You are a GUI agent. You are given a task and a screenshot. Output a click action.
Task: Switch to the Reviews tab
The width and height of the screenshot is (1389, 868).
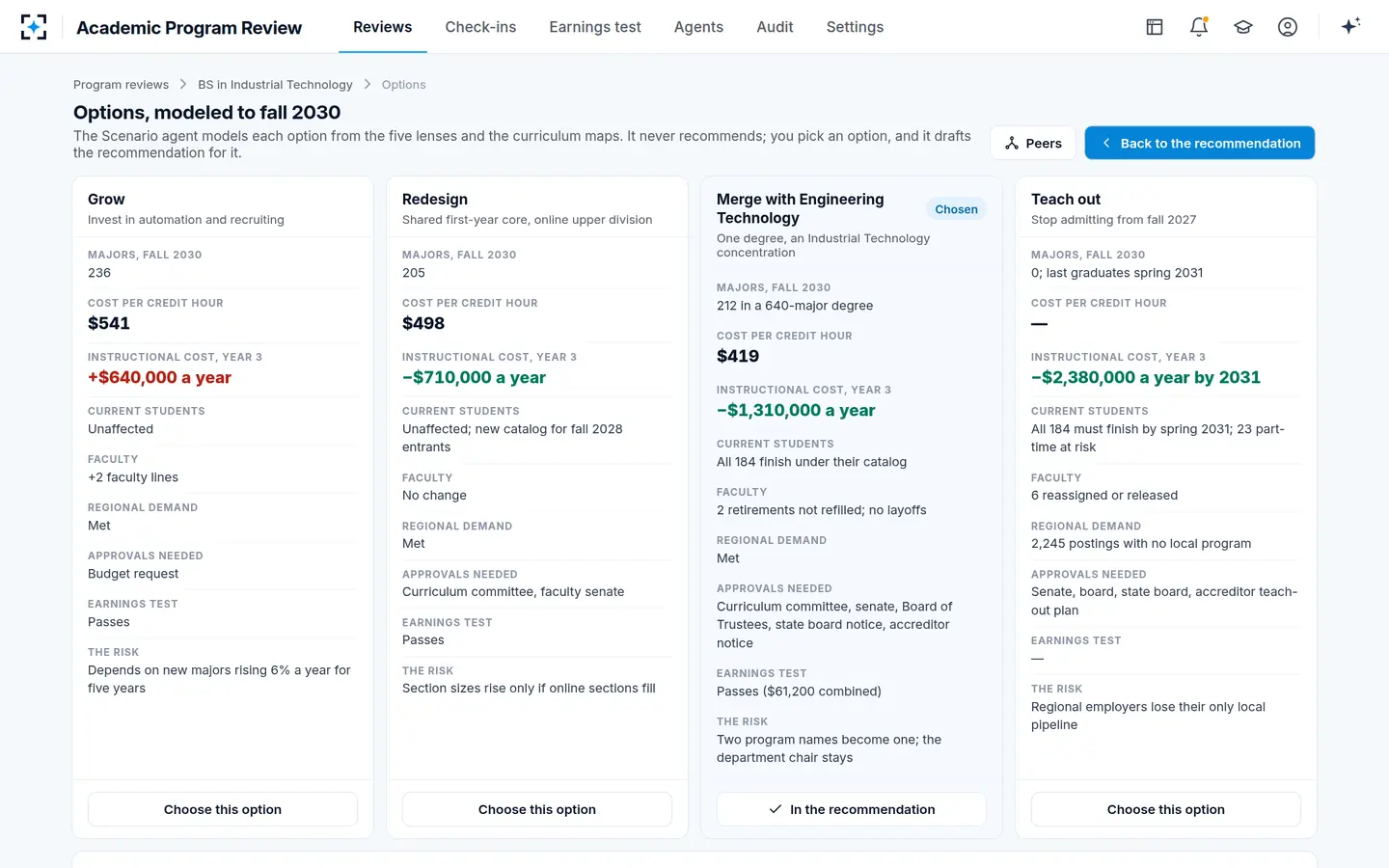[382, 27]
